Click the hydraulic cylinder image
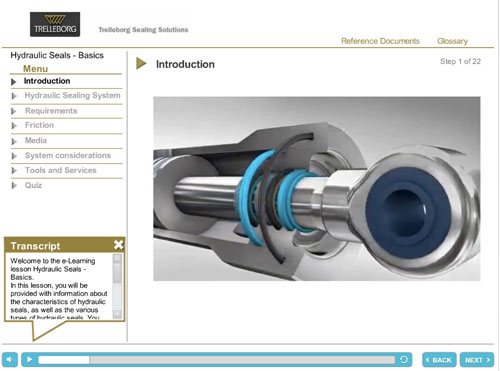Viewport: 500px width, 371px height. pyautogui.click(x=317, y=189)
